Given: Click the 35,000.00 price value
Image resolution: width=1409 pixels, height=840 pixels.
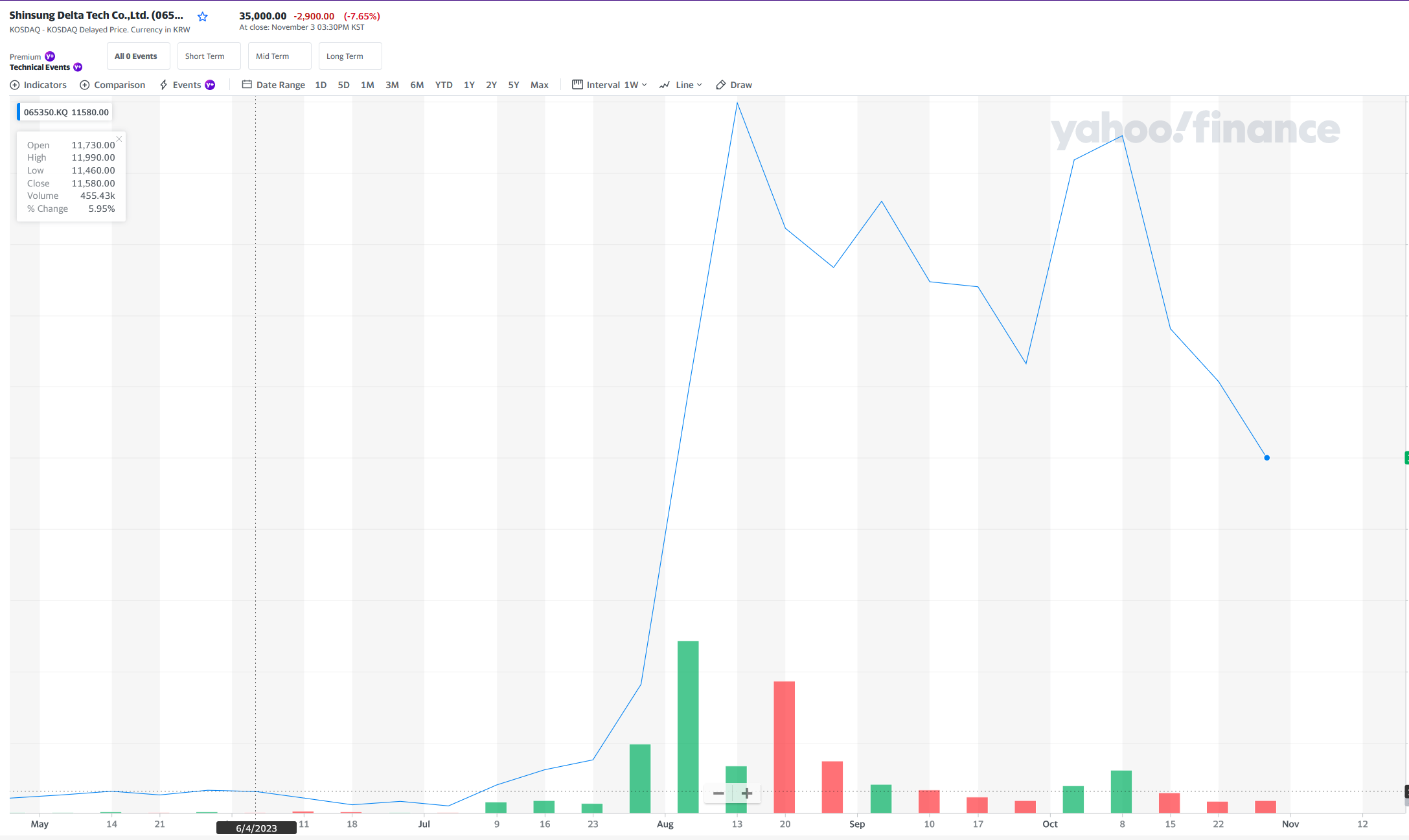Looking at the screenshot, I should [x=262, y=16].
